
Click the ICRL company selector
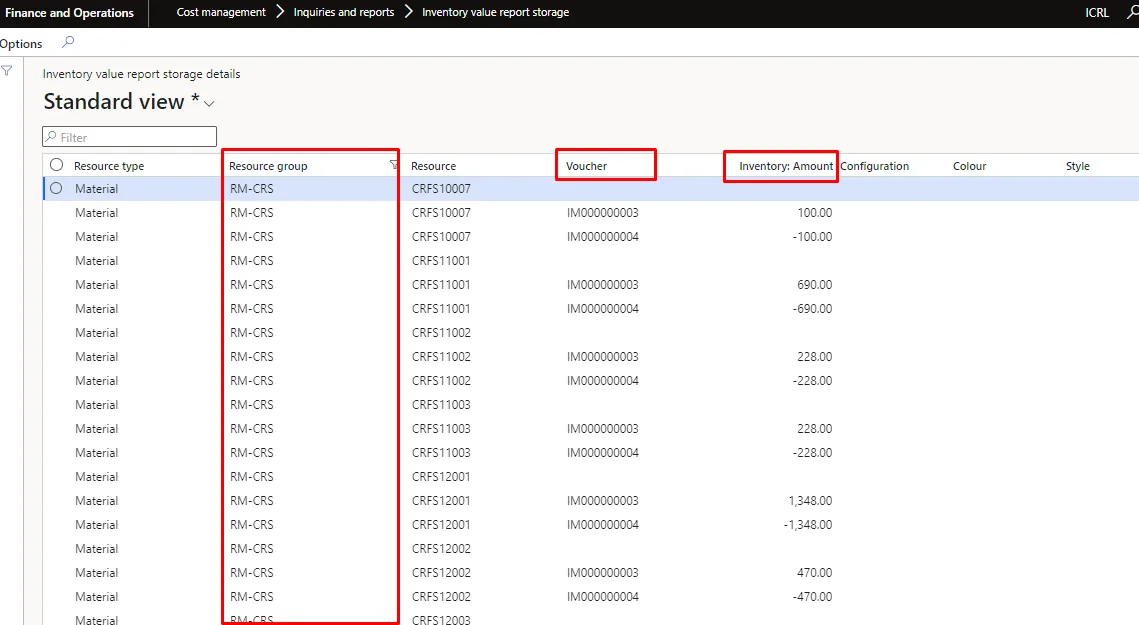pos(1097,12)
